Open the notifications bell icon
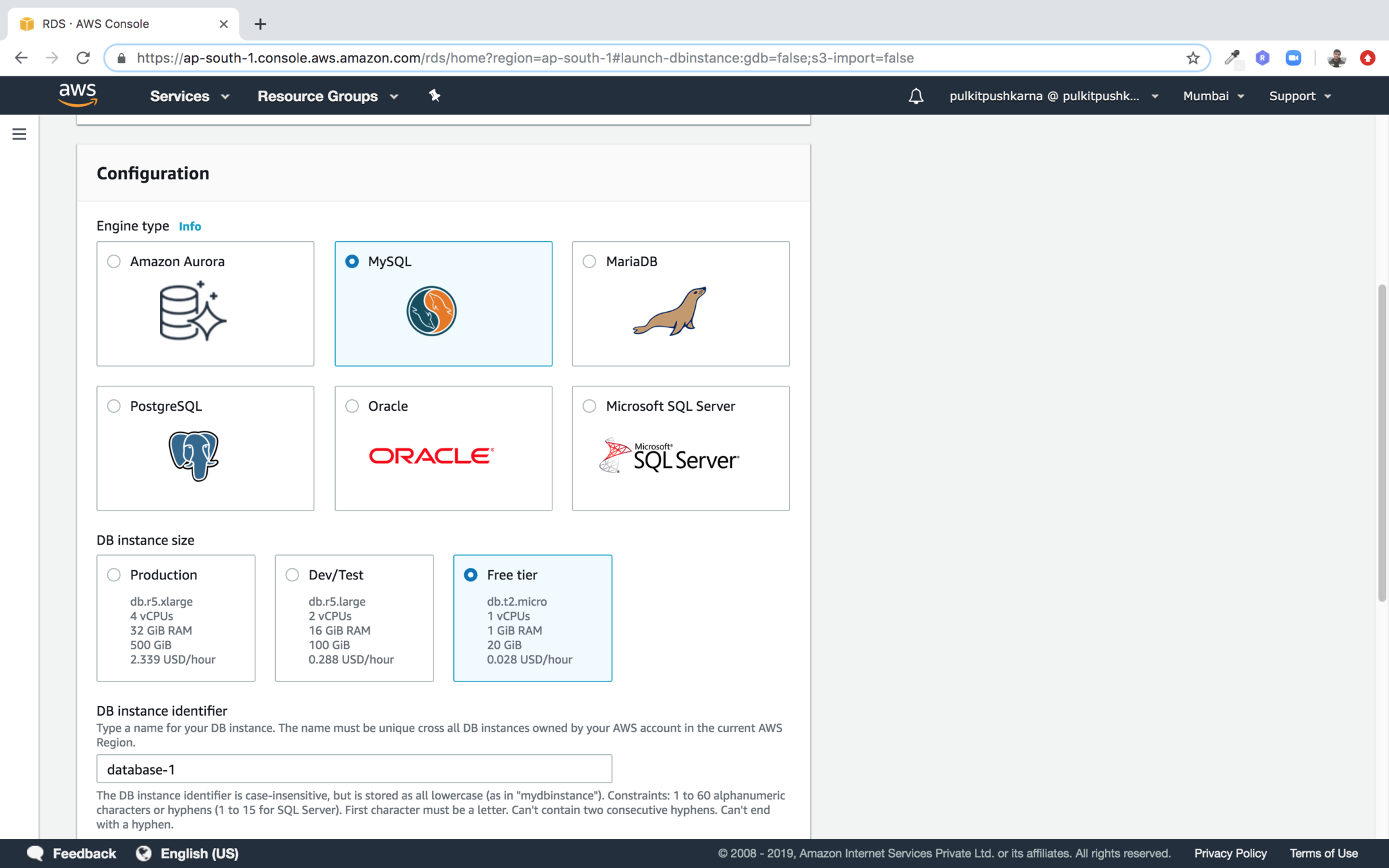Screen dimensions: 1389x868 coord(916,96)
